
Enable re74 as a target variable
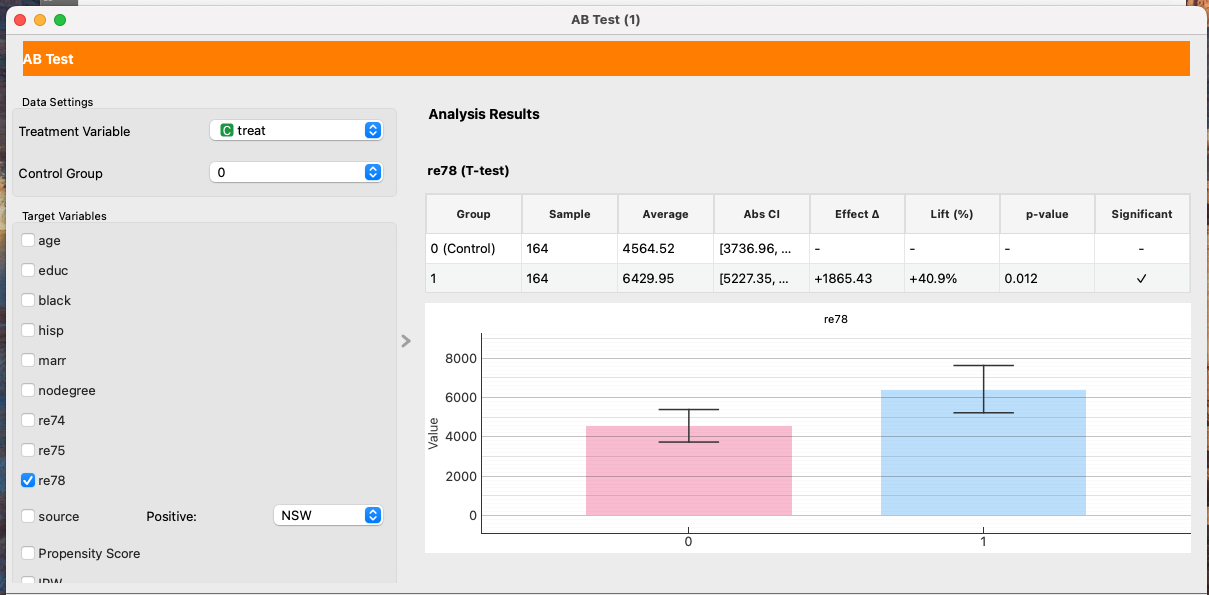[28, 420]
